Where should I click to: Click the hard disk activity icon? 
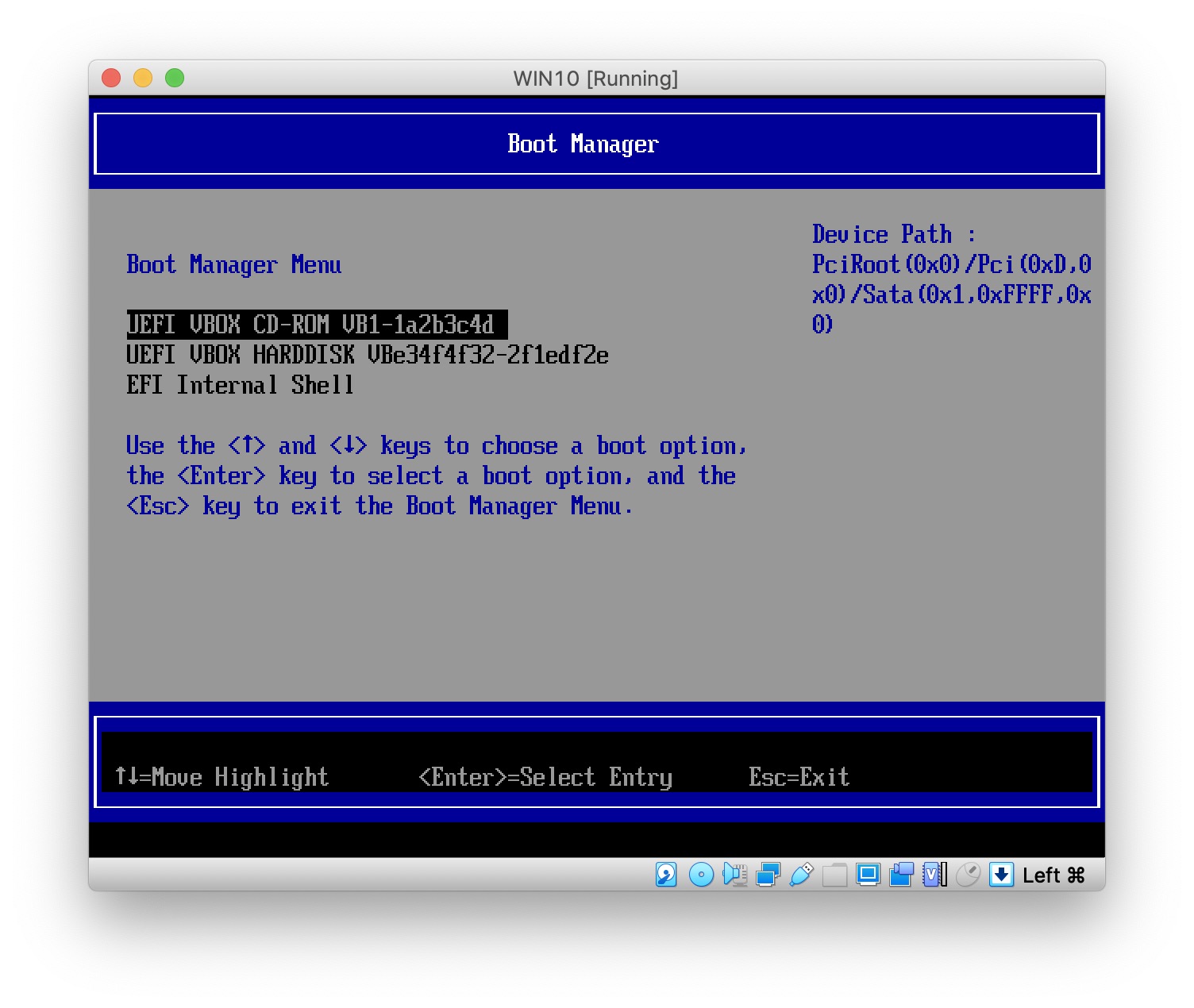[x=666, y=875]
